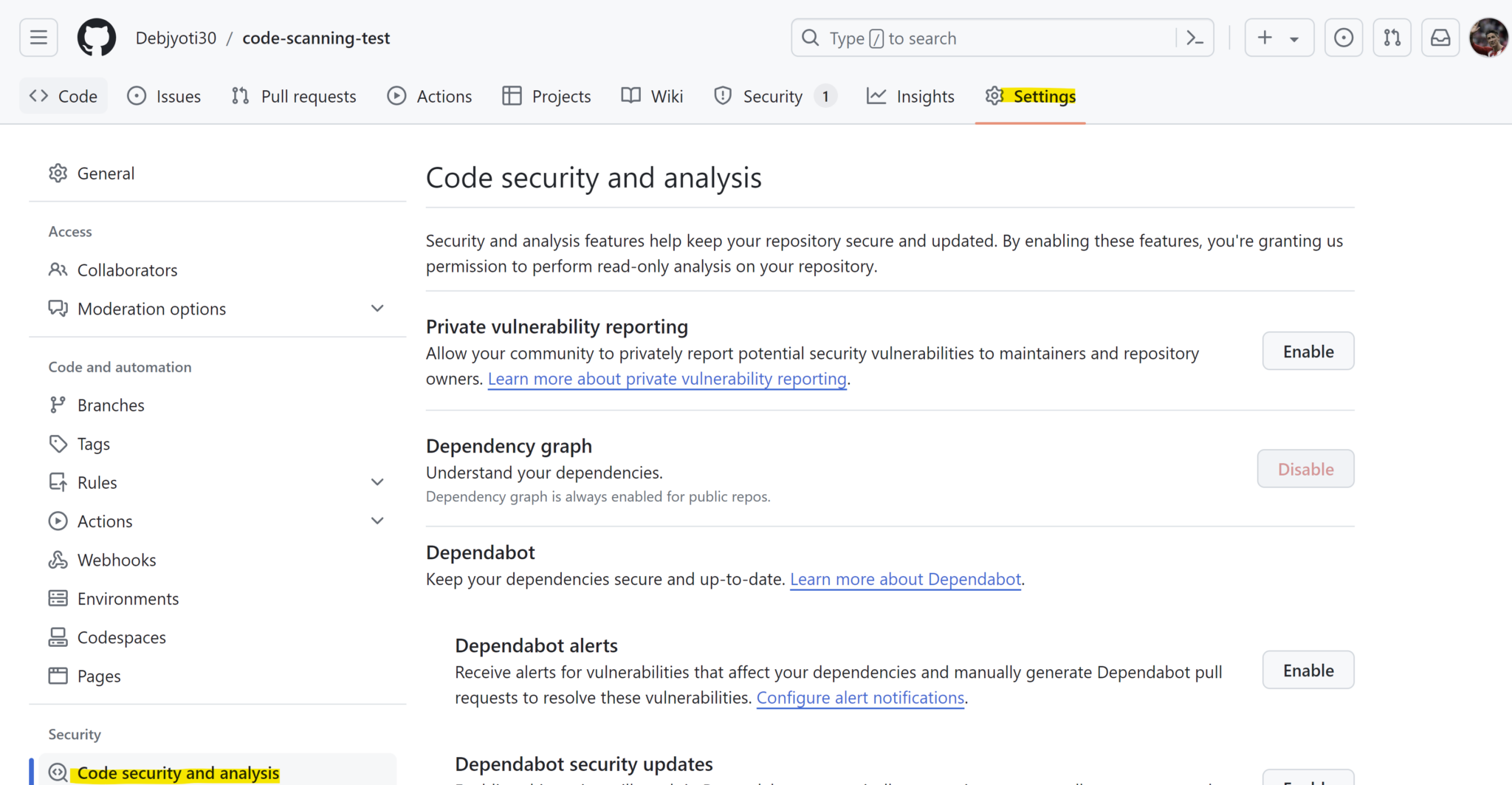1512x785 pixels.
Task: Expand the Actions sidebar section
Action: coord(377,521)
